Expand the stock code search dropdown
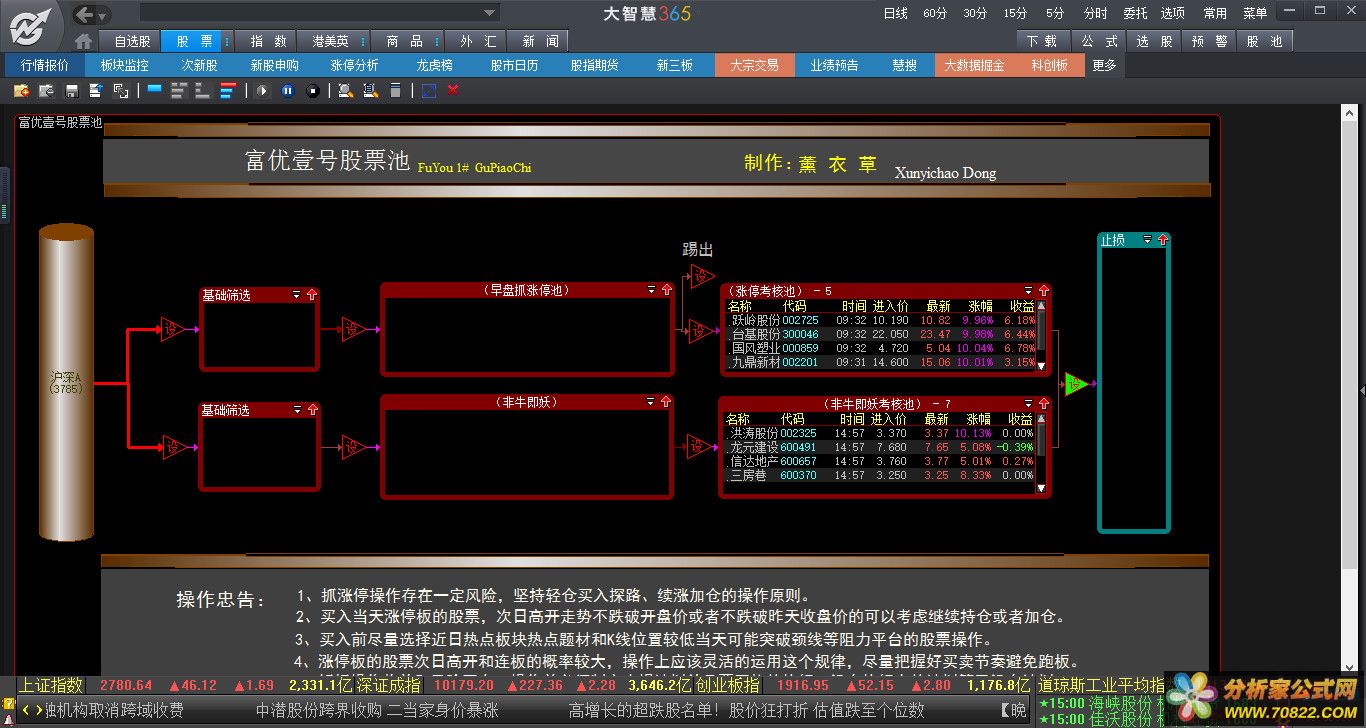 coord(490,13)
